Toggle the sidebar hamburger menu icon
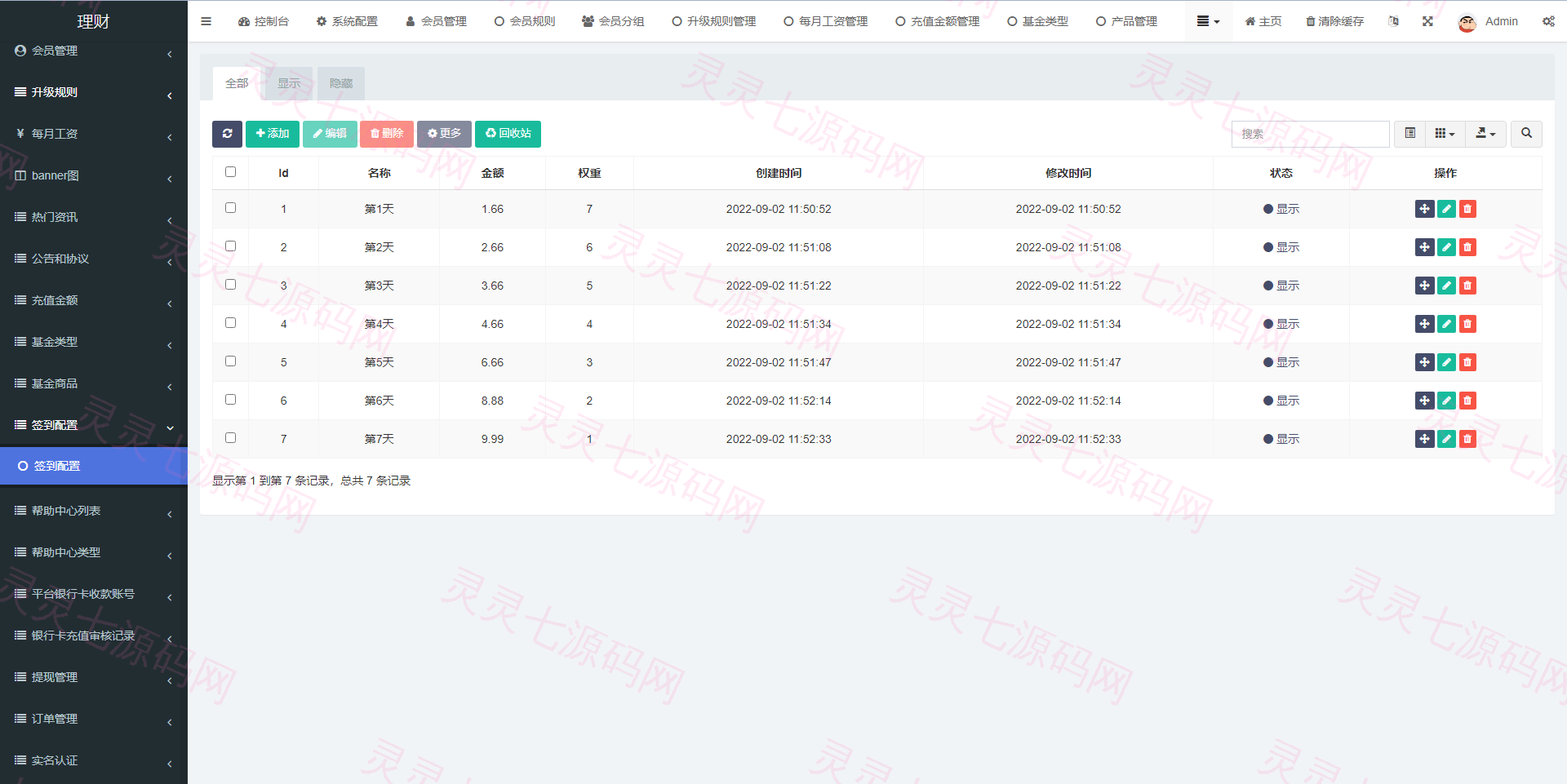Viewport: 1567px width, 784px height. [x=206, y=21]
